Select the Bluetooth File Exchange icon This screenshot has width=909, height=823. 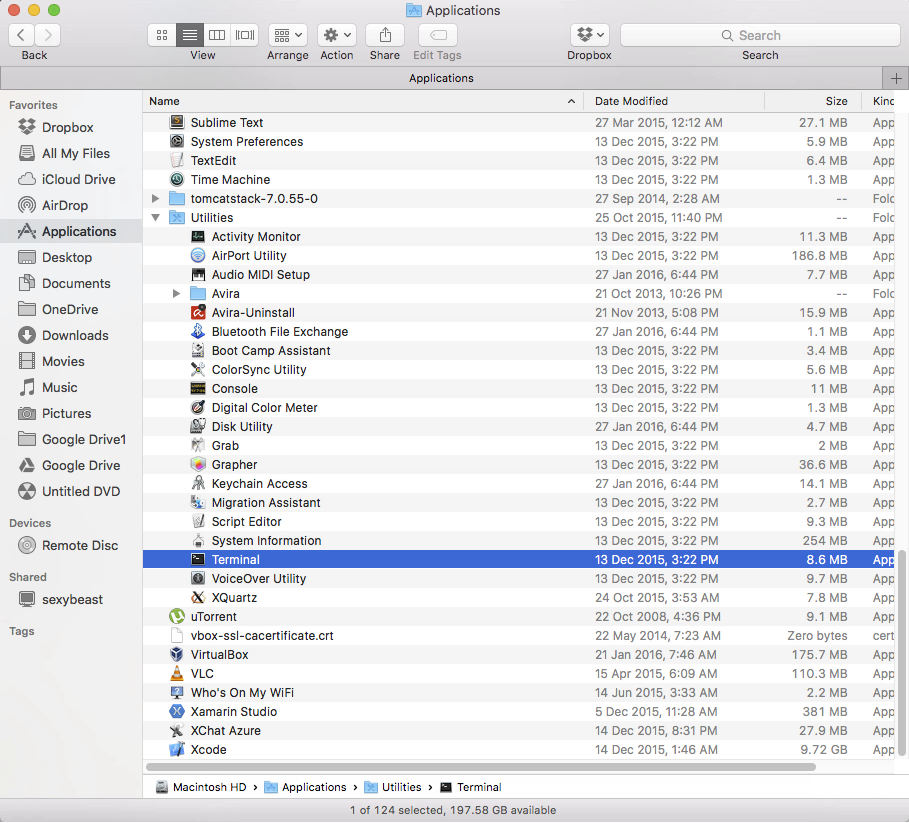coord(198,332)
